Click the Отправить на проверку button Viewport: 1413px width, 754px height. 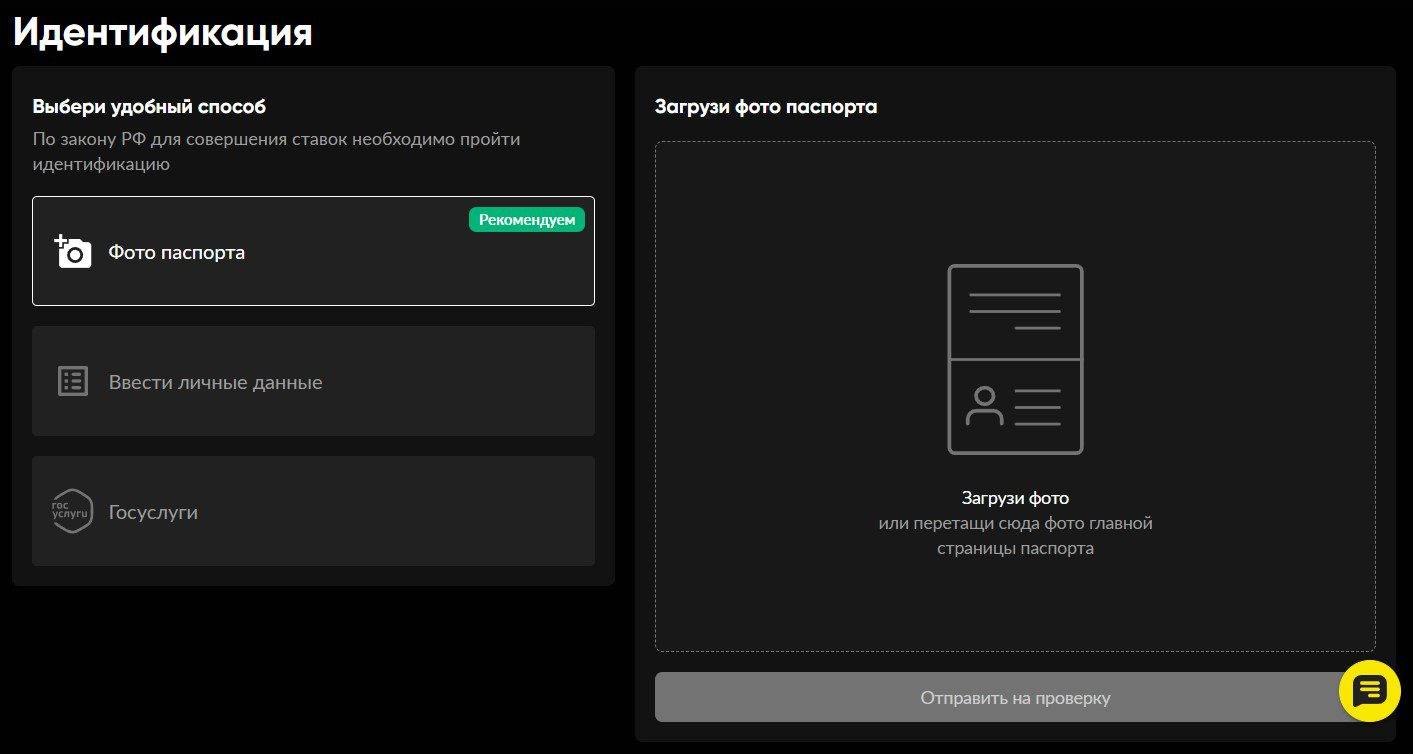1015,697
